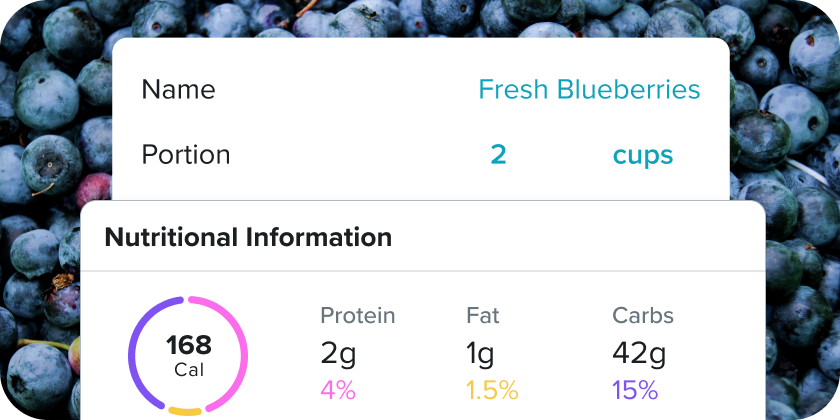
Task: Click the yellow 1.5% fat percentage
Action: click(493, 389)
